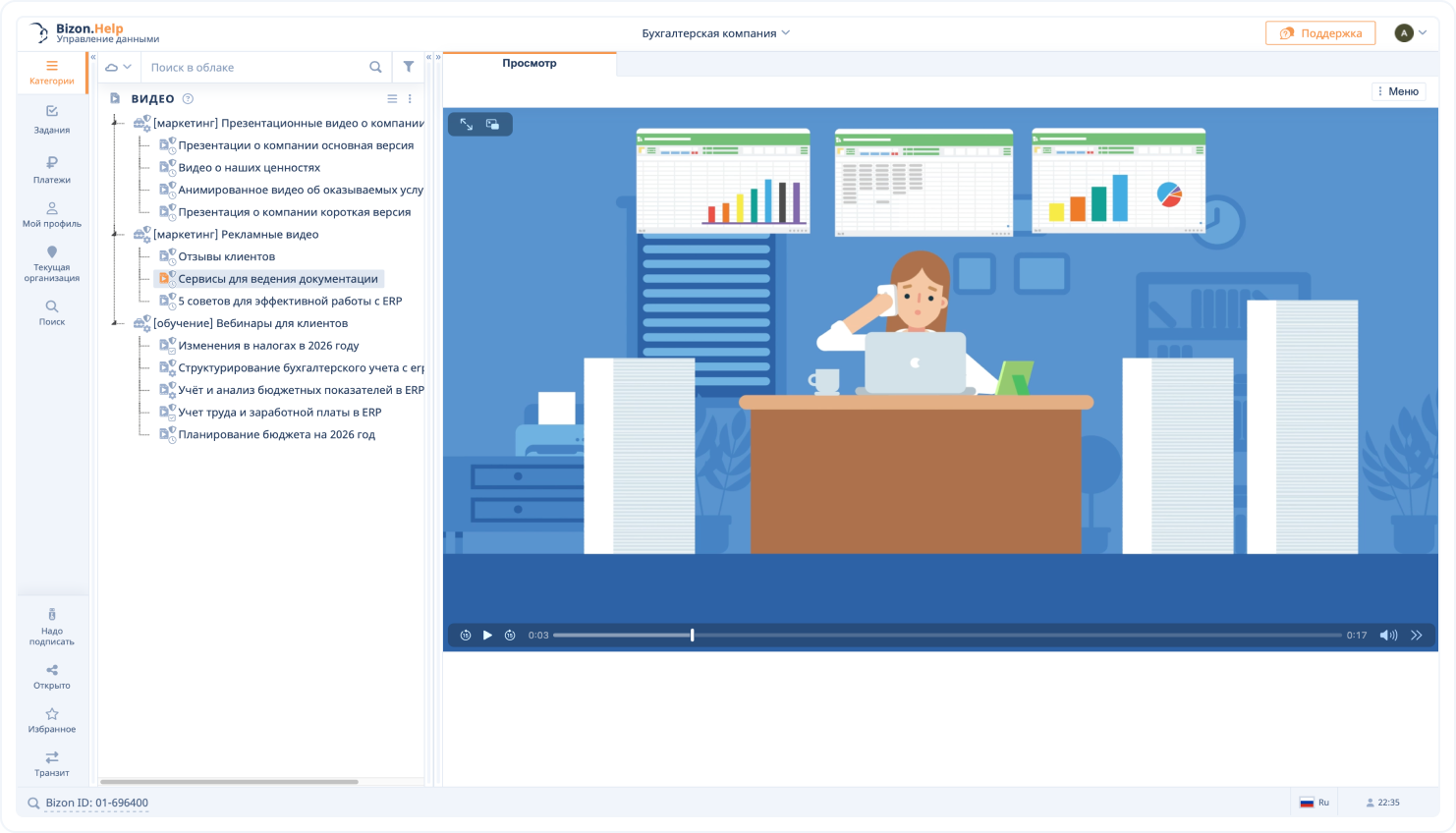
Task: Play the video
Action: click(487, 636)
